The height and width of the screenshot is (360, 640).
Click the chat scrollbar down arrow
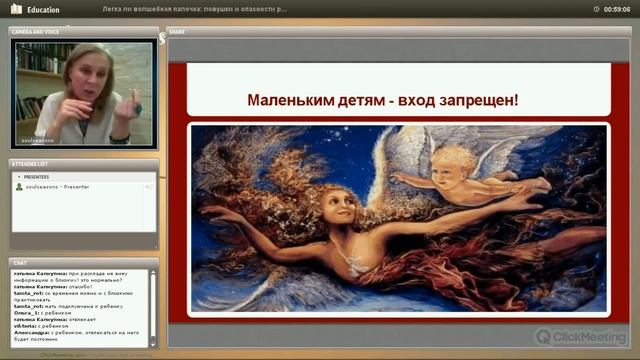point(153,345)
